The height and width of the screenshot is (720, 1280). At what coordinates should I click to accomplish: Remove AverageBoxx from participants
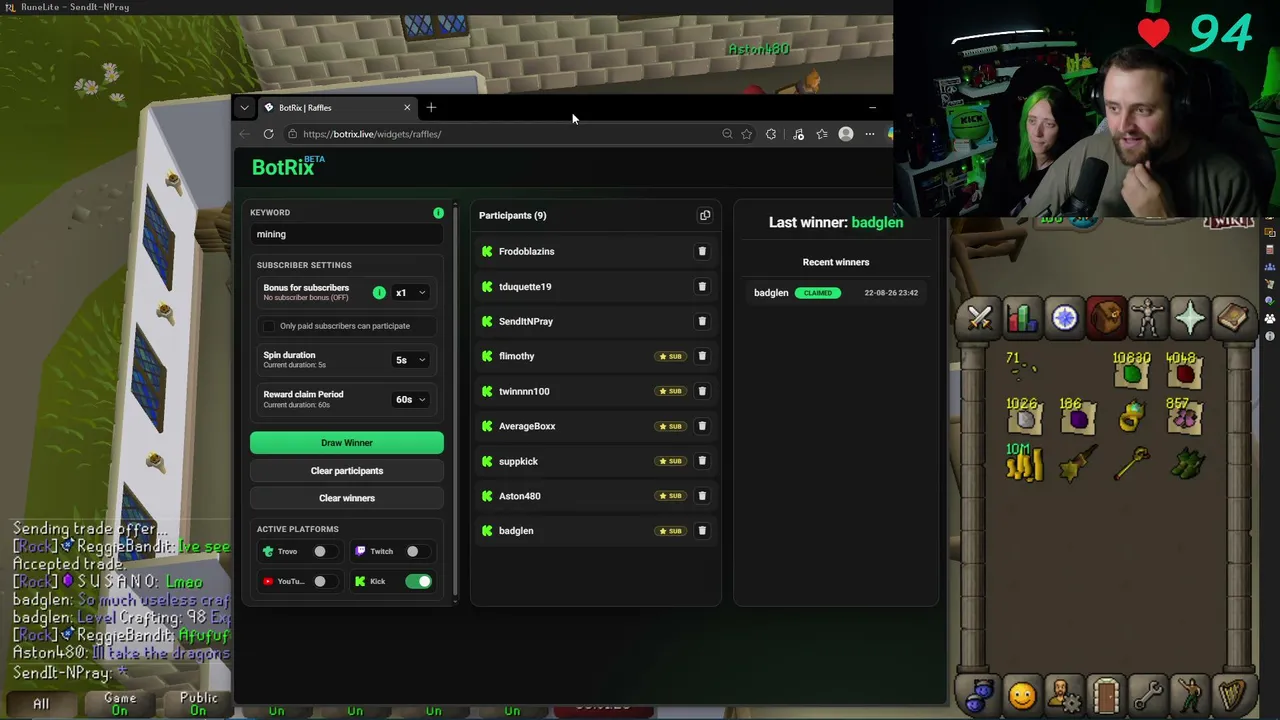point(702,426)
